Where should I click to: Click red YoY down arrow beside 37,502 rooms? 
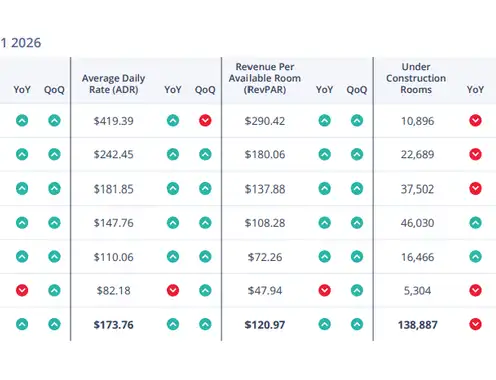[475, 189]
